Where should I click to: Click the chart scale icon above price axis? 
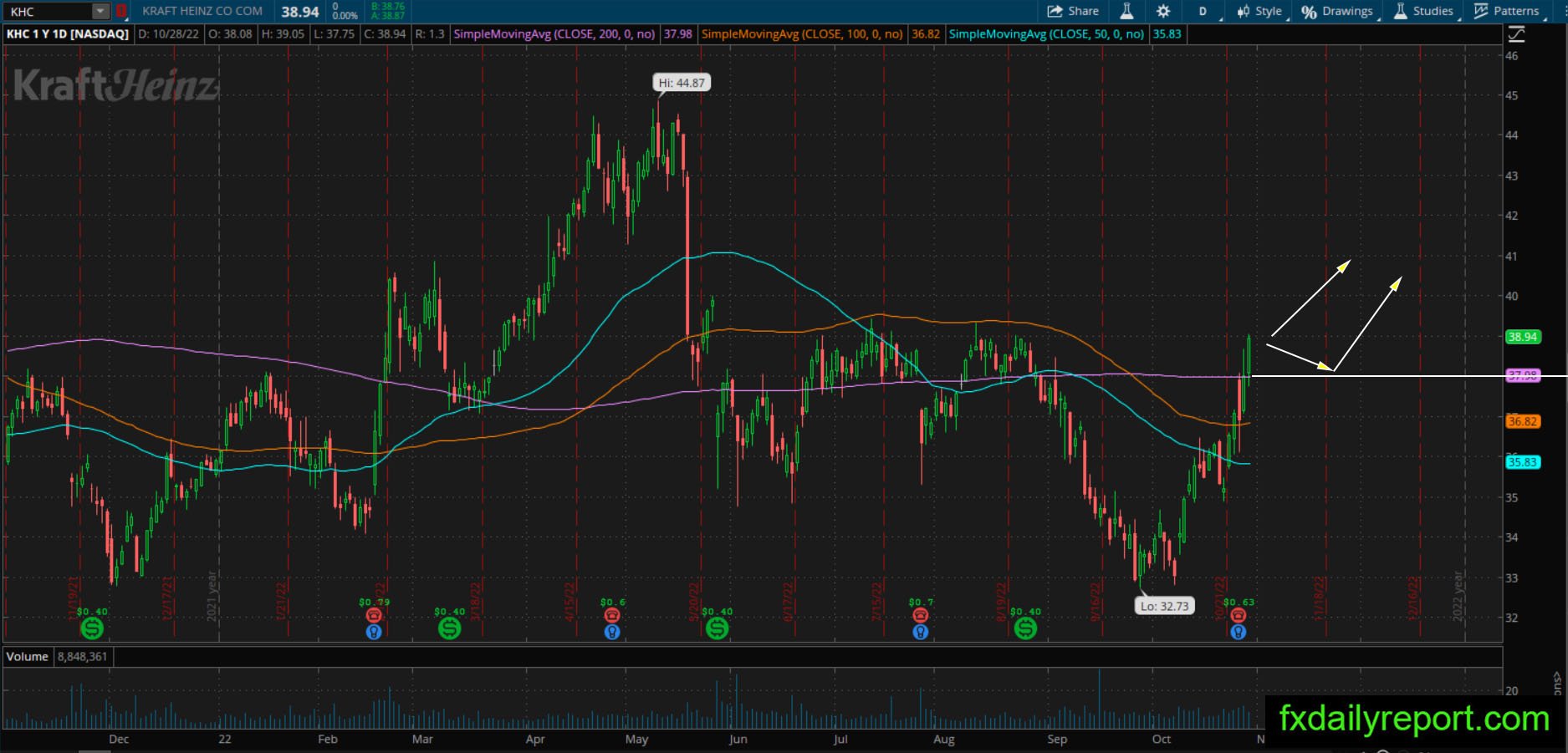coord(1516,34)
